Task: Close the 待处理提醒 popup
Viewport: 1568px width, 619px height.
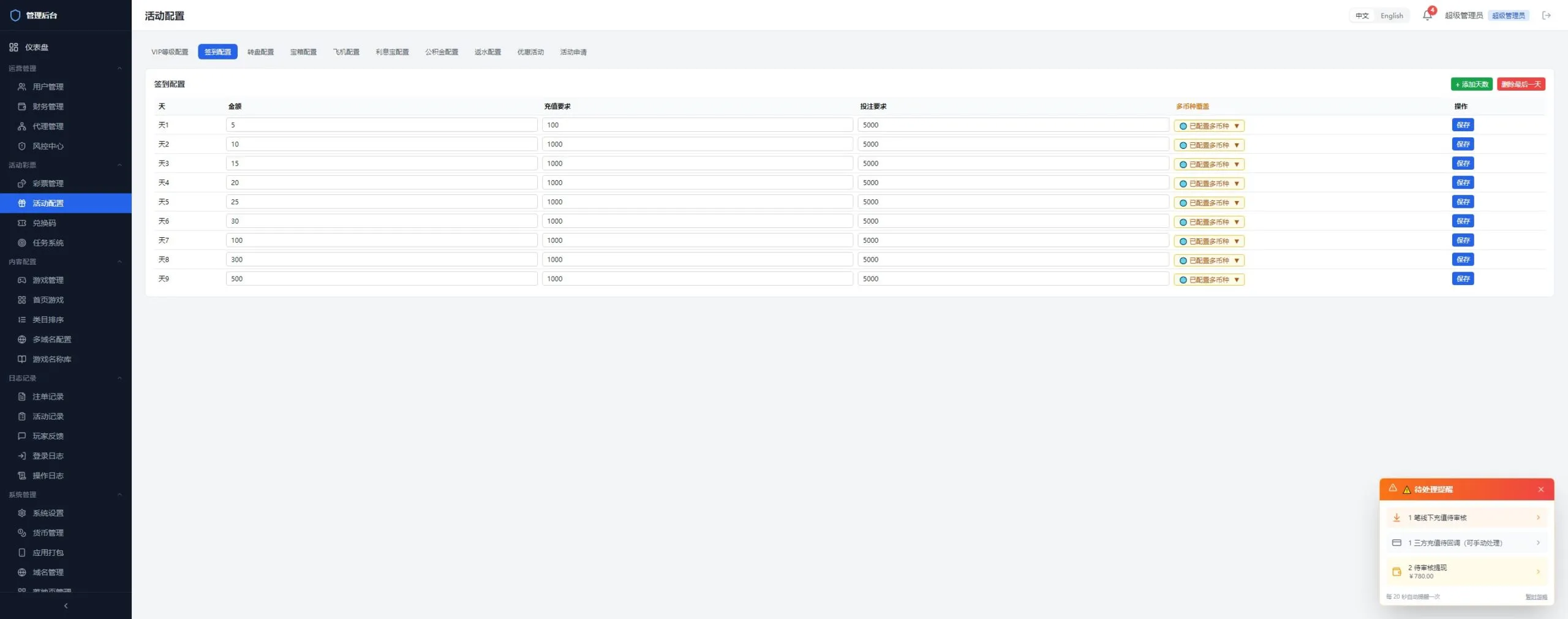Action: coord(1541,490)
